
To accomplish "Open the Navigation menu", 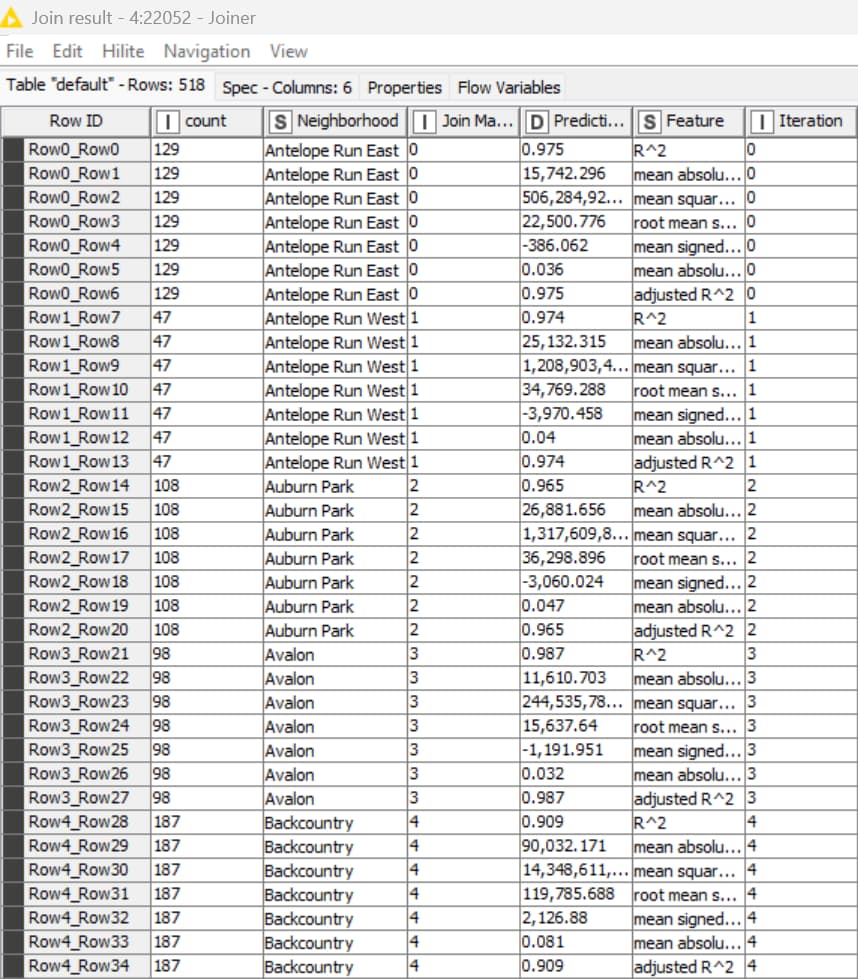I will 207,51.
